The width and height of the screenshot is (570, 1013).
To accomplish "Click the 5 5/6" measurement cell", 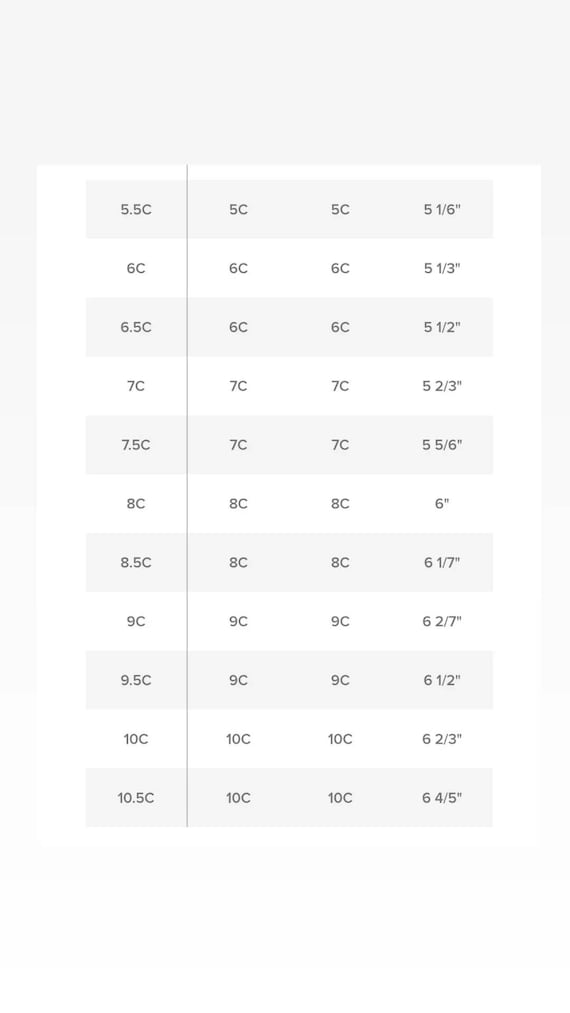I will coord(442,444).
